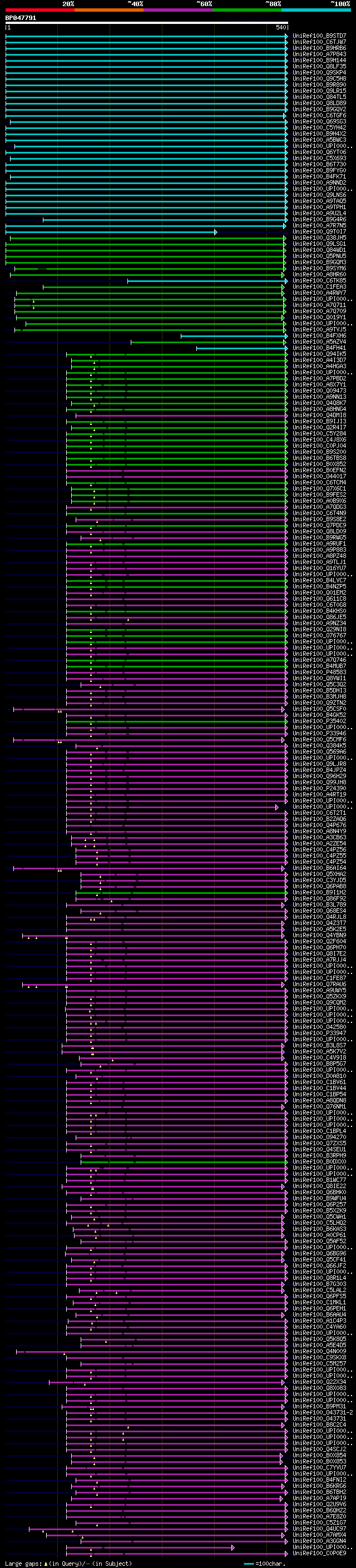Click the UniRef100_A5BWC3 label

[x=319, y=140]
